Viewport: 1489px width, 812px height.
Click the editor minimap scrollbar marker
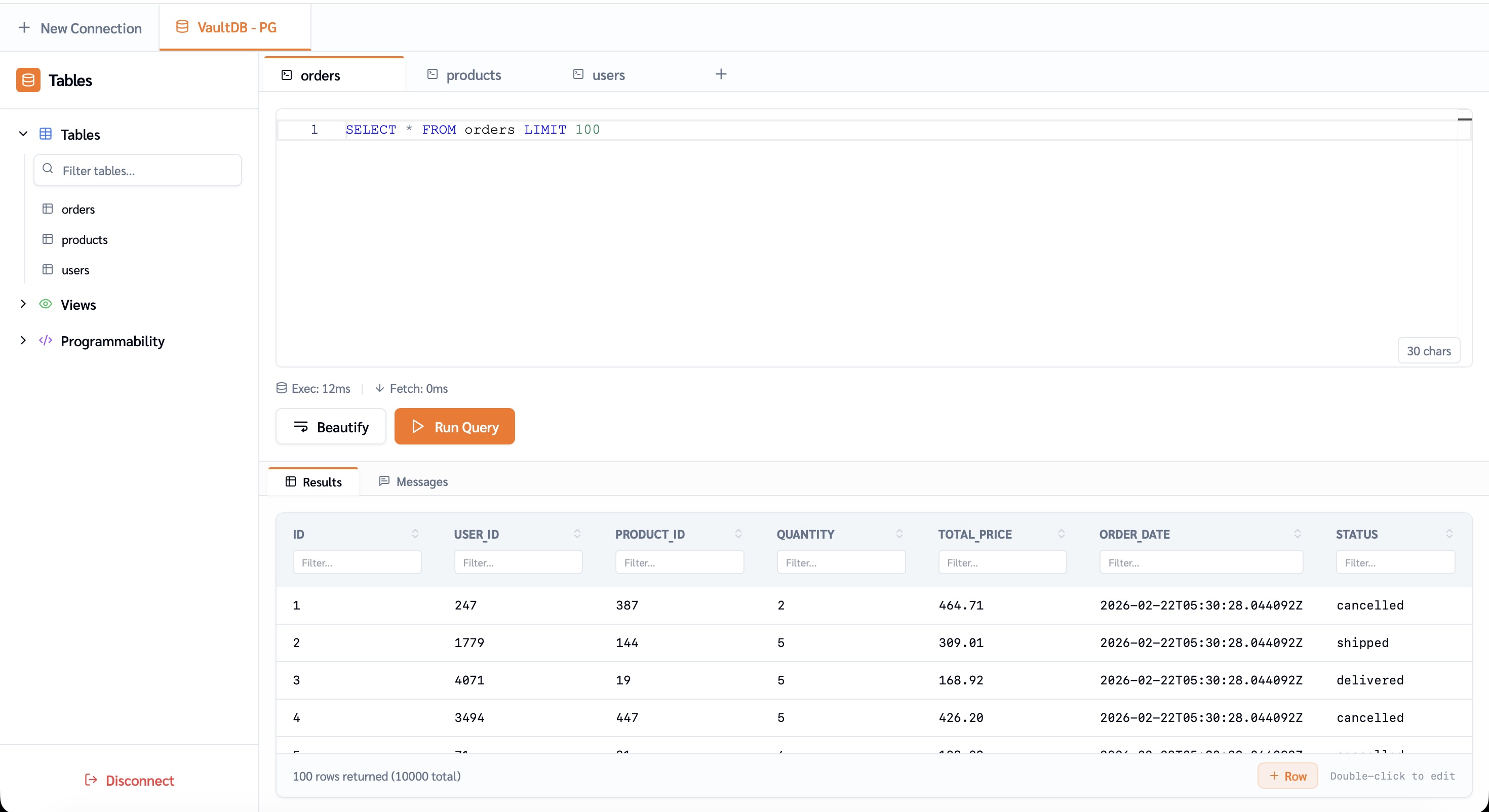pyautogui.click(x=1464, y=119)
